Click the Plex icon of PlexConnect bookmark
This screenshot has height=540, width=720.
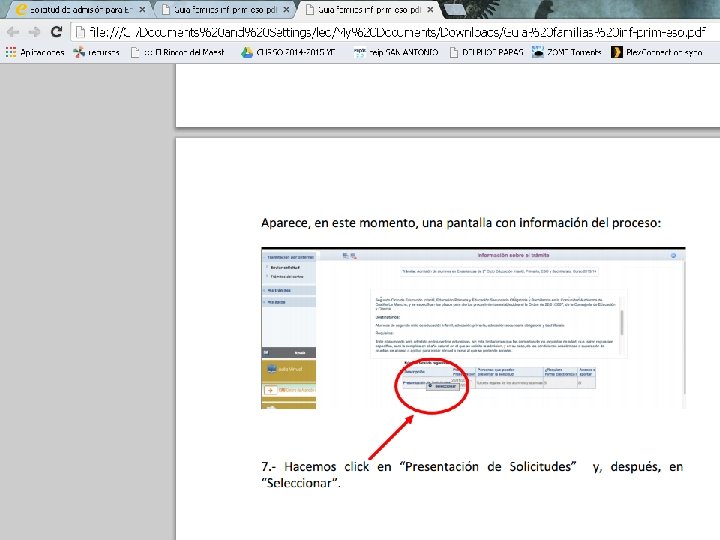[x=617, y=52]
